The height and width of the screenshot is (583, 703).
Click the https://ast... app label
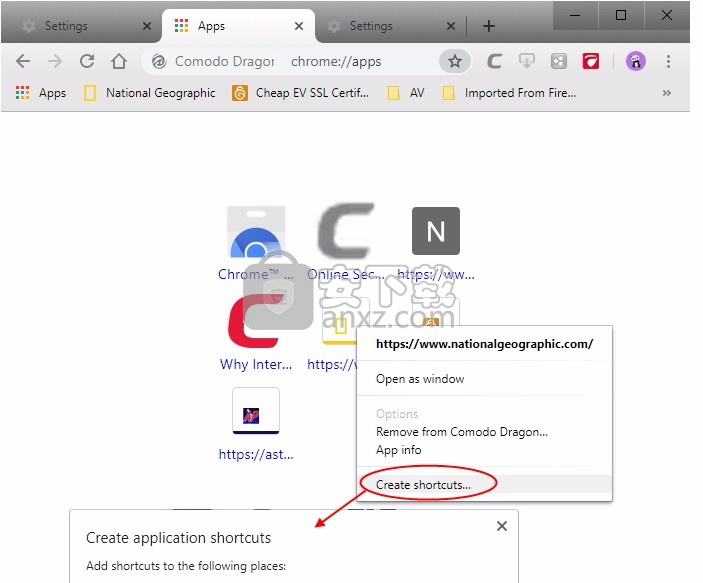pyautogui.click(x=256, y=454)
